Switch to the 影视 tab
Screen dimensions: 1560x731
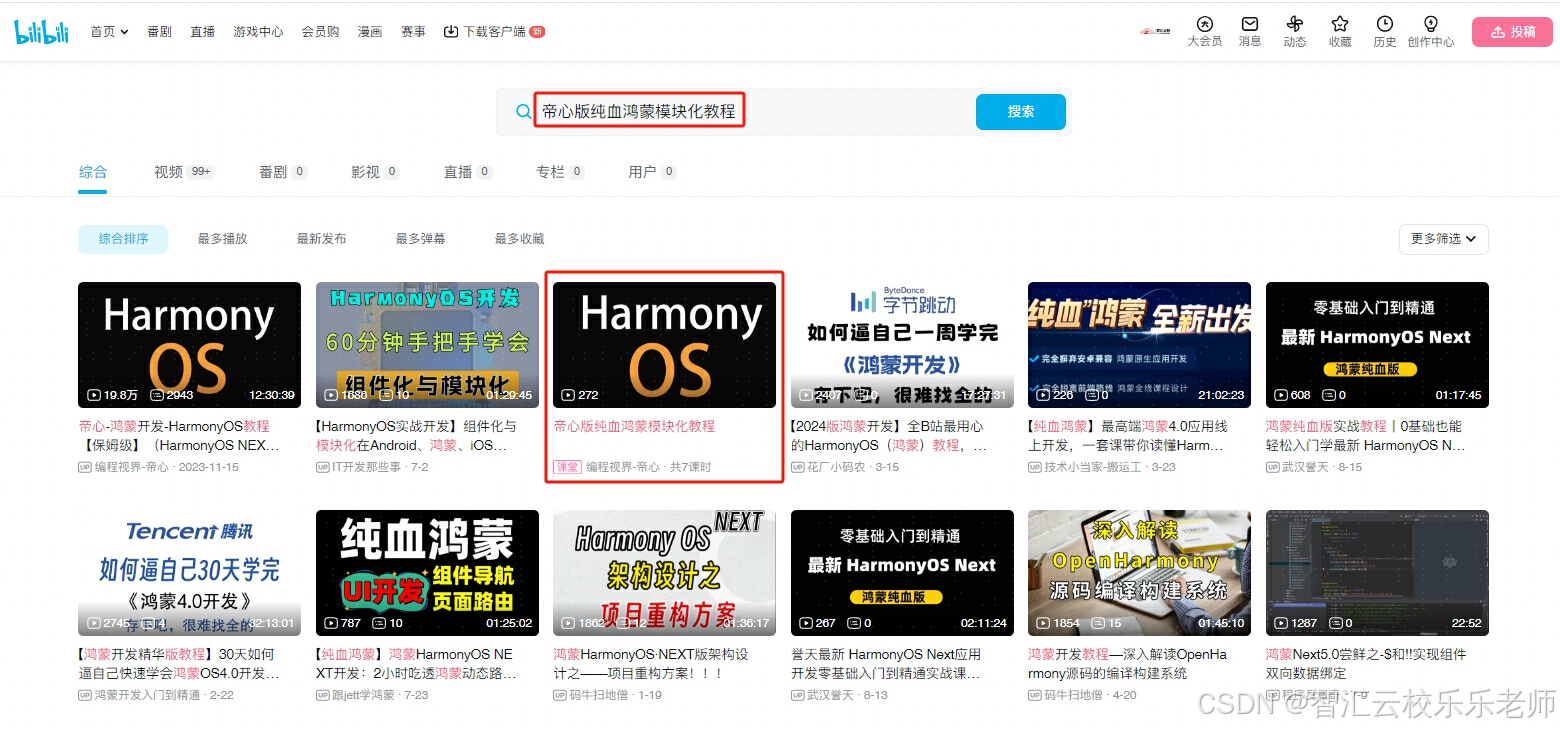[x=375, y=172]
